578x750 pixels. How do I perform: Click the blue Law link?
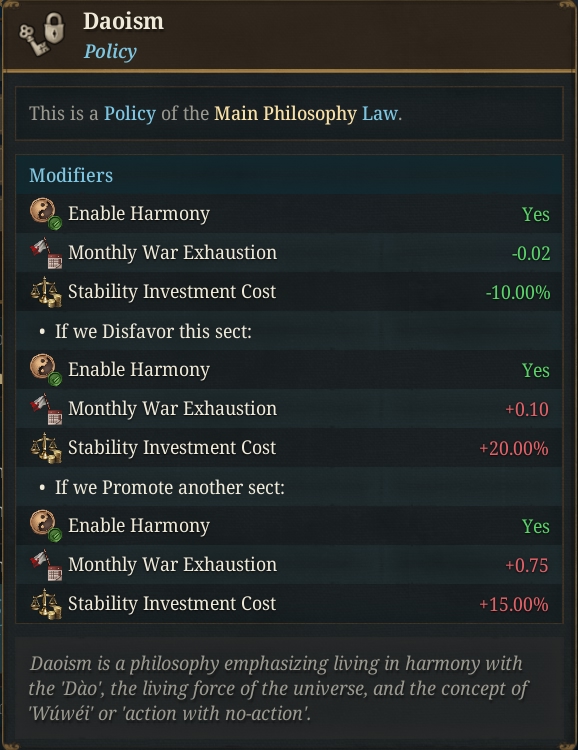[x=380, y=114]
